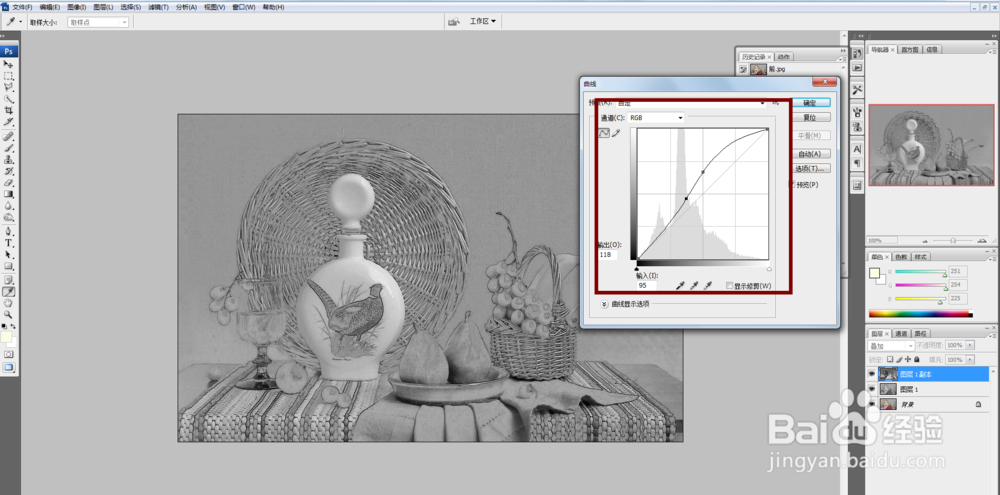Select the Gradient tool

[x=8, y=194]
